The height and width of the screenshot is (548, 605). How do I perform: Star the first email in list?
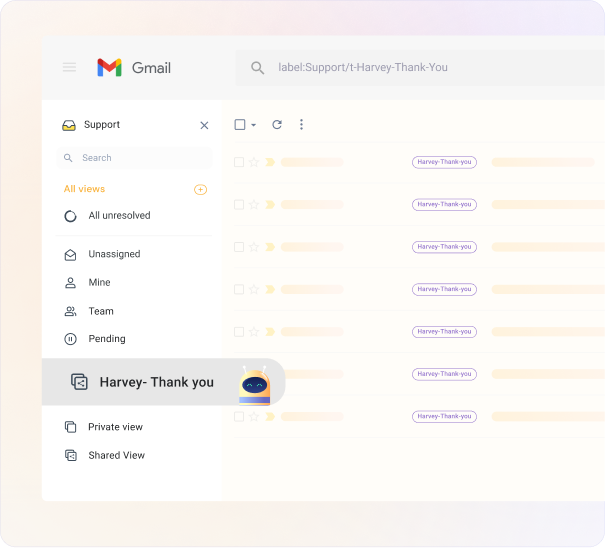pos(254,162)
